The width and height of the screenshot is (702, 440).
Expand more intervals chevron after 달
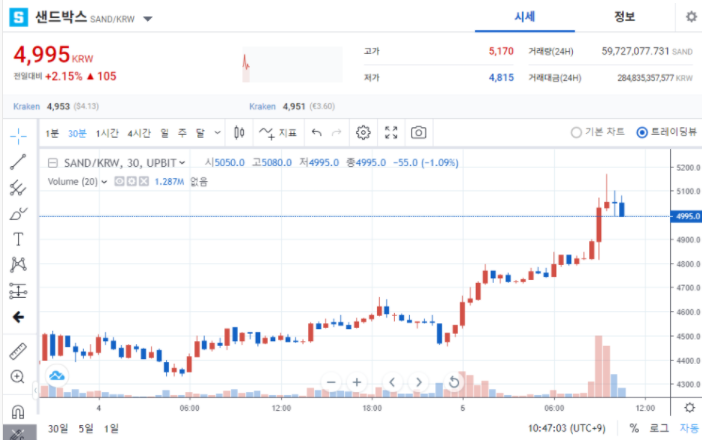point(218,132)
